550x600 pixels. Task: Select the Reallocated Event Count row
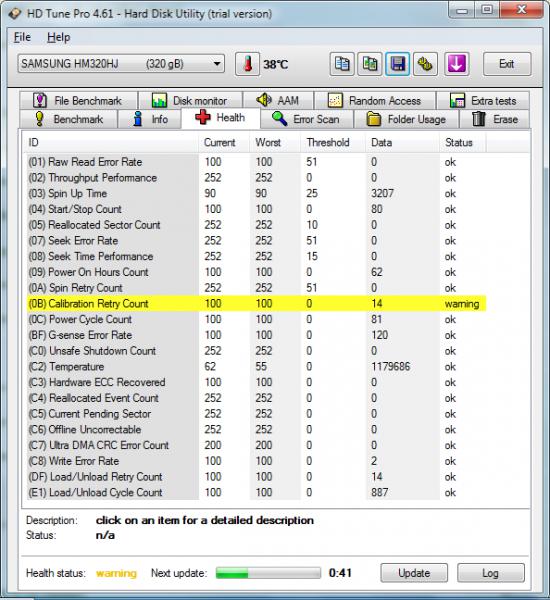tap(256, 398)
